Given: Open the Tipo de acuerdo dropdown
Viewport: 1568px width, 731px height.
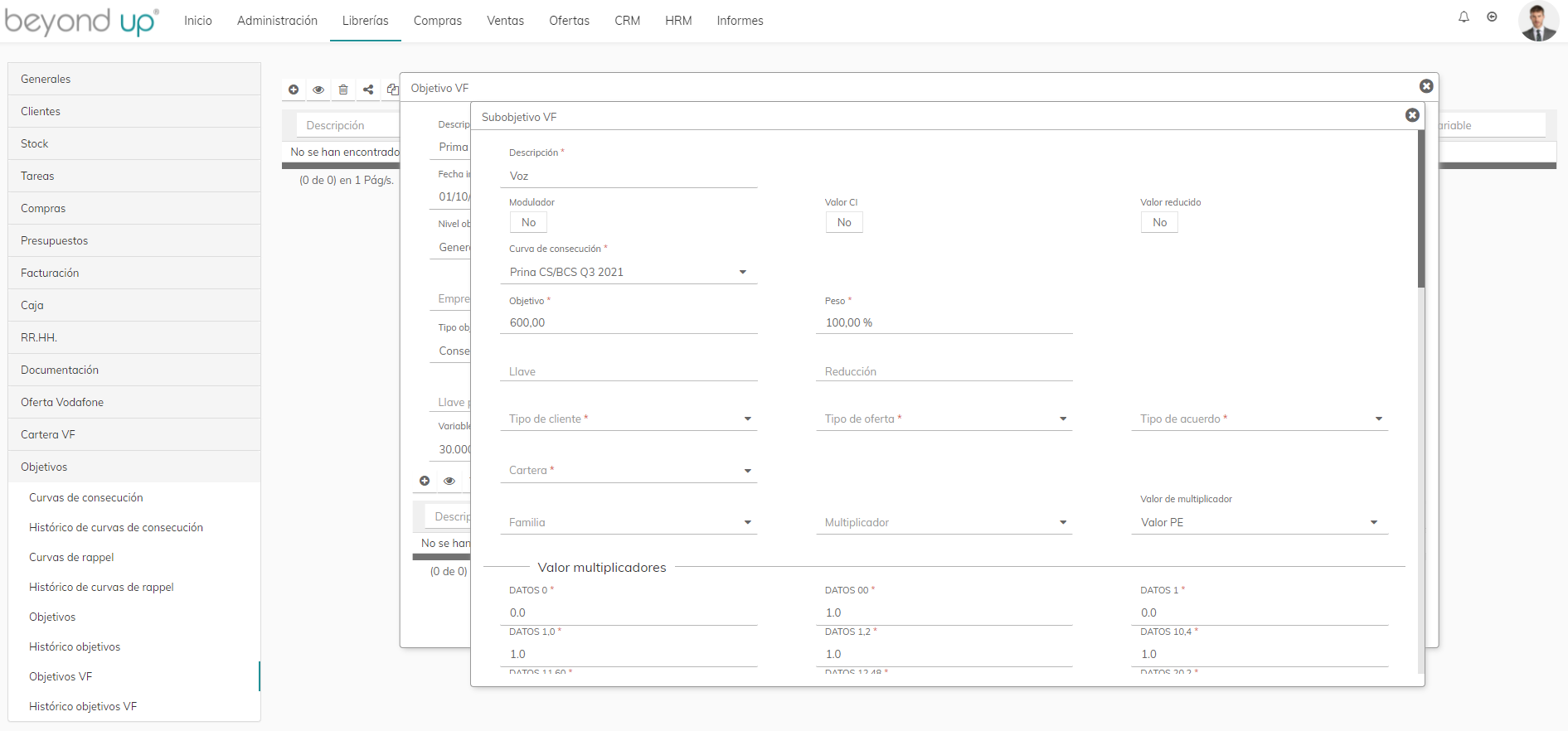Looking at the screenshot, I should 1260,419.
